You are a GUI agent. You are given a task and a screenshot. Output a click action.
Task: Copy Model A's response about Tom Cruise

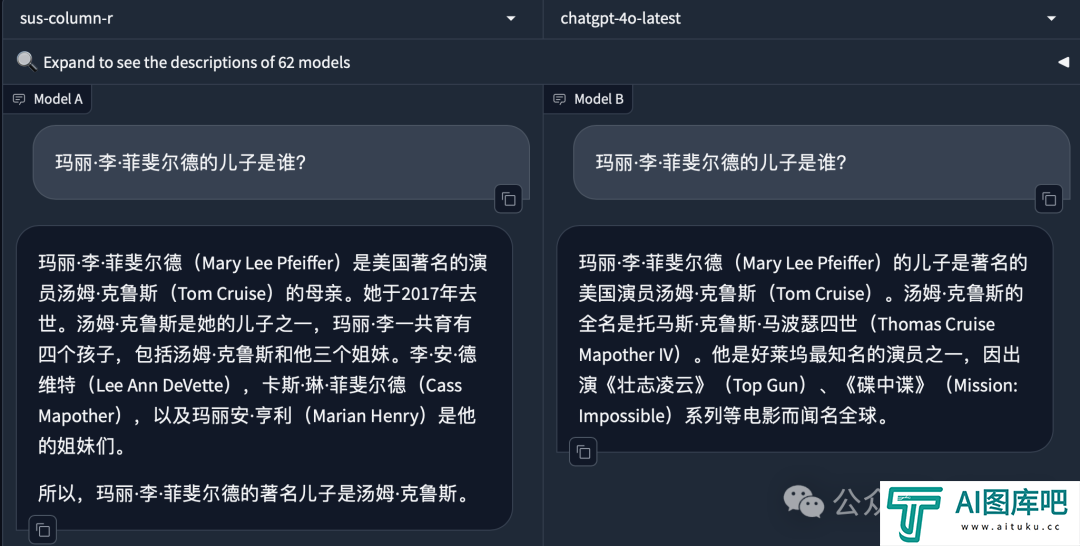43,529
